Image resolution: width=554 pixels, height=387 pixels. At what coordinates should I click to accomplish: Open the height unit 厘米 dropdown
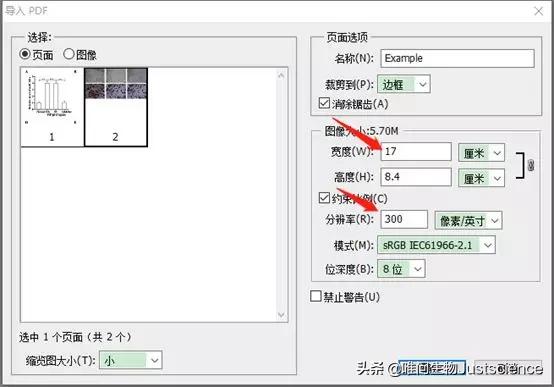481,178
